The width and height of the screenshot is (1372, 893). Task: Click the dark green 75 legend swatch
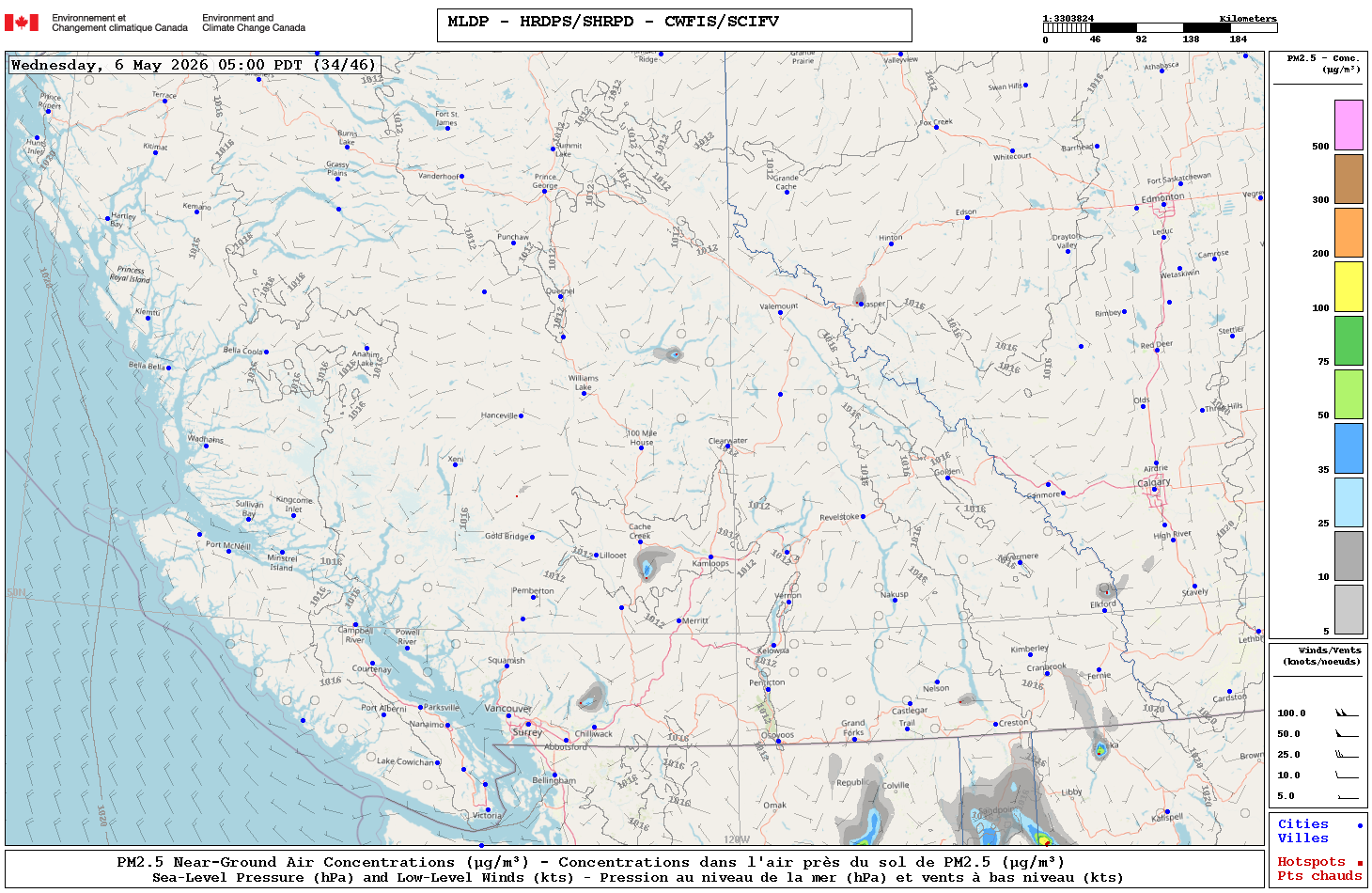coord(1349,340)
